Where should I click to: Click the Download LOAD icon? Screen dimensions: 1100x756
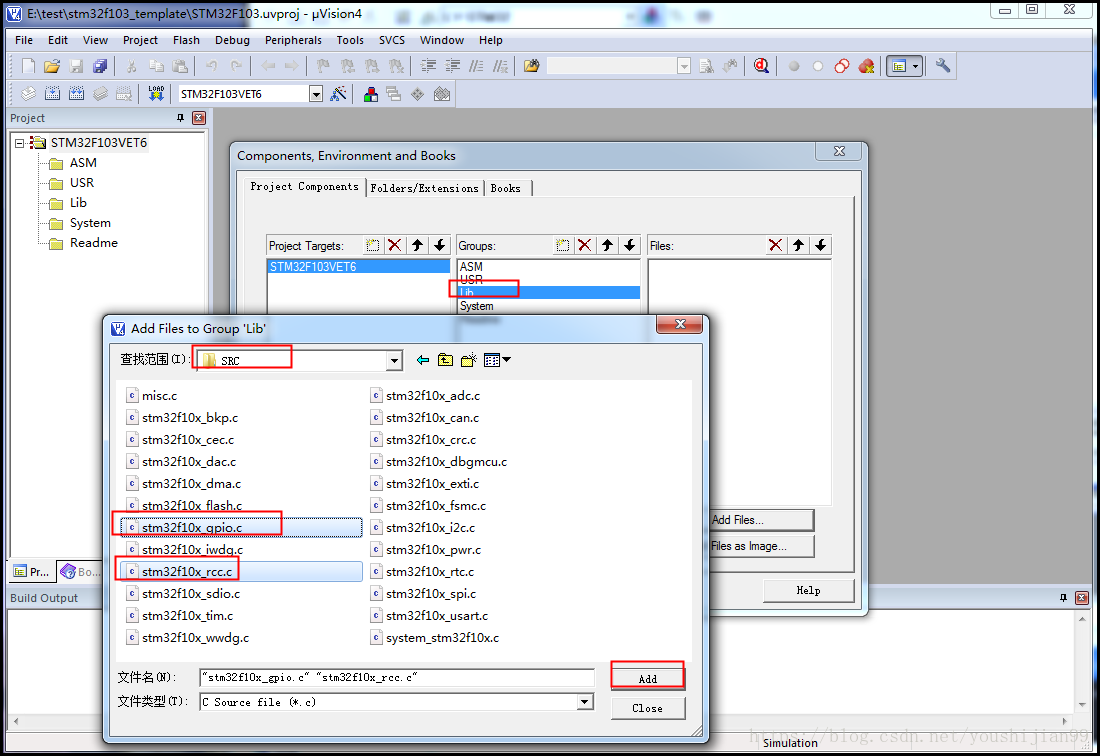point(156,93)
